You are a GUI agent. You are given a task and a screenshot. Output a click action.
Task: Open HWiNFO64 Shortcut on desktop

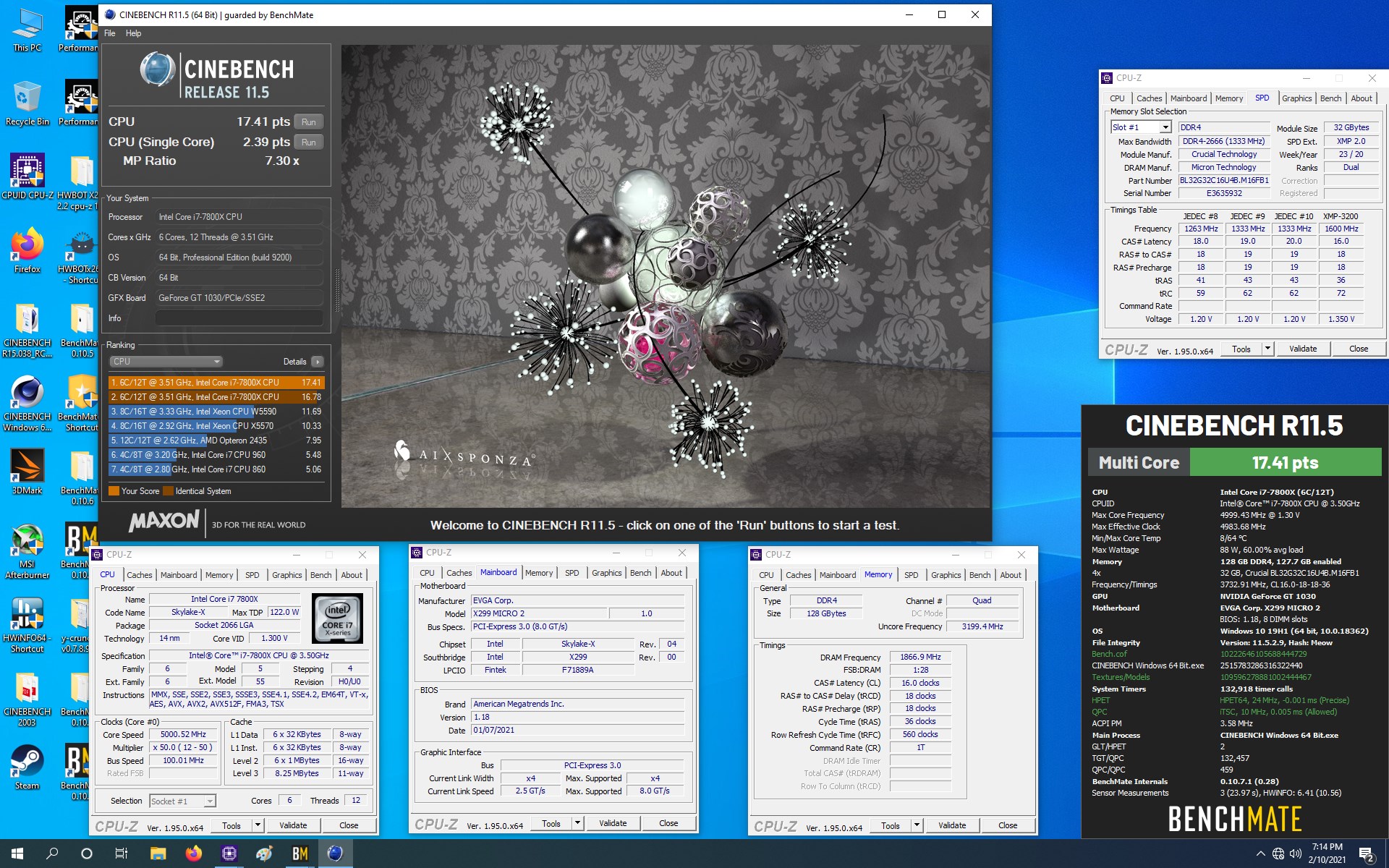point(27,625)
